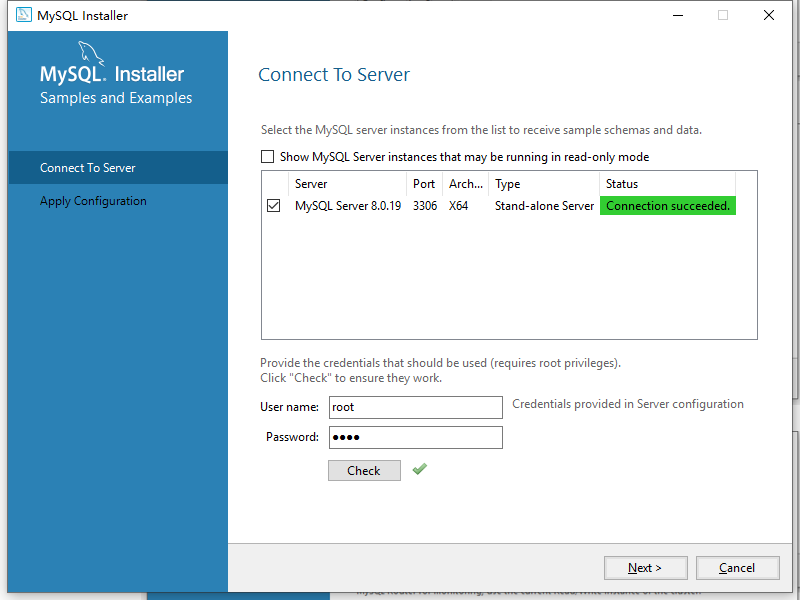The image size is (800, 600).
Task: Click the Stand-alone Server type cell
Action: 544,206
